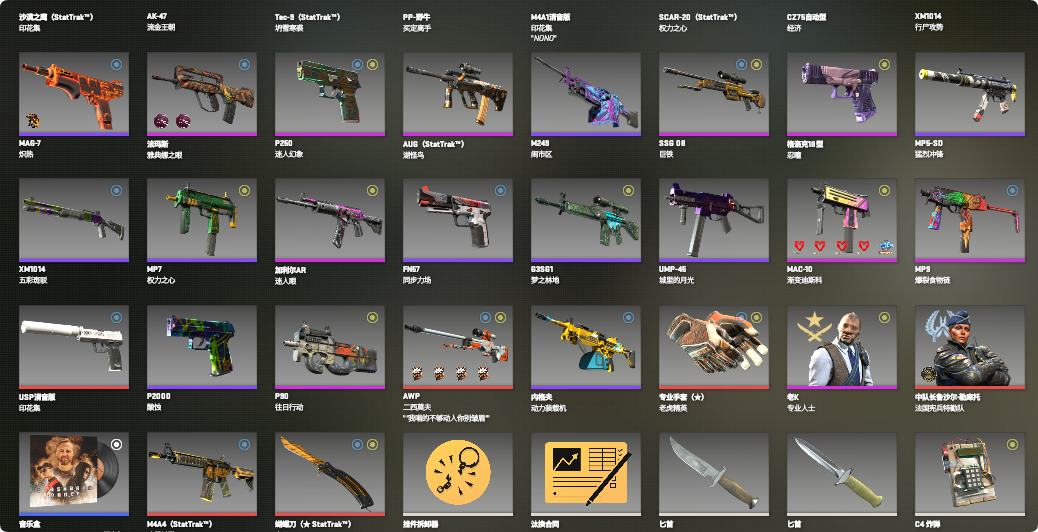The image size is (1038, 532).
Task: Click first heart sticker on MAC-10 渐变迪斯科
Action: pyautogui.click(x=799, y=246)
